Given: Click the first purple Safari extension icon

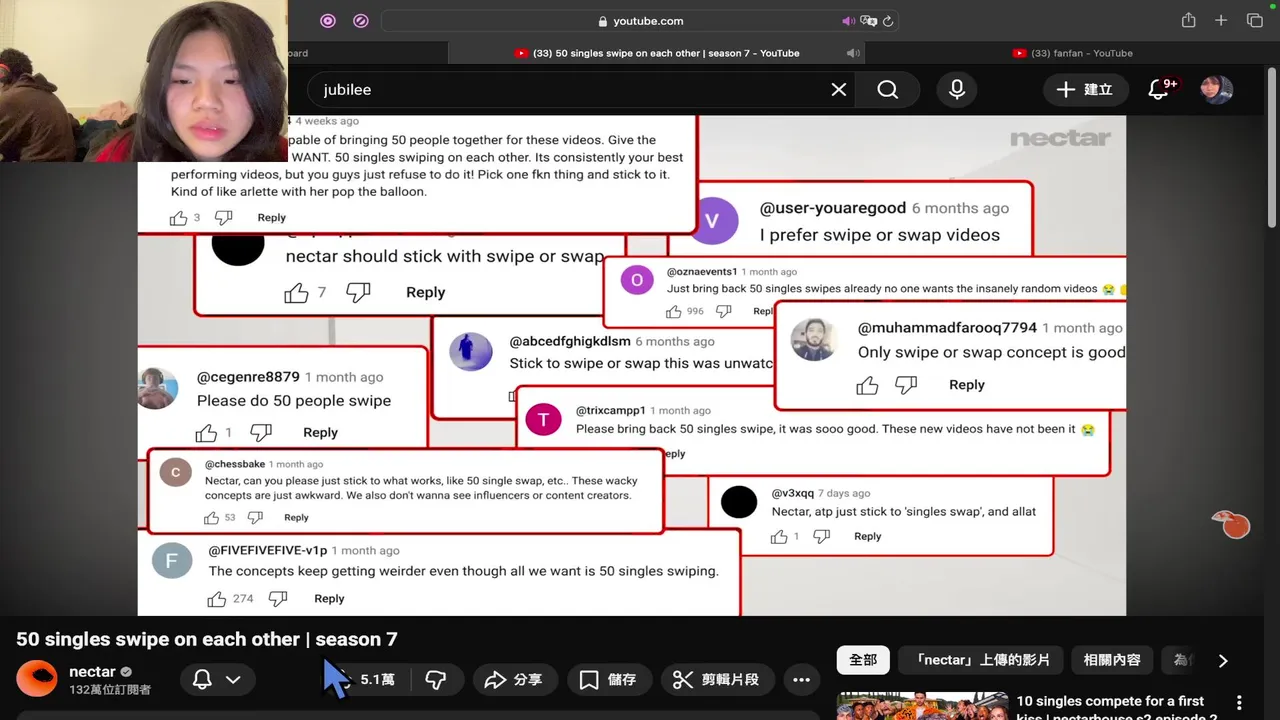Looking at the screenshot, I should 328,21.
